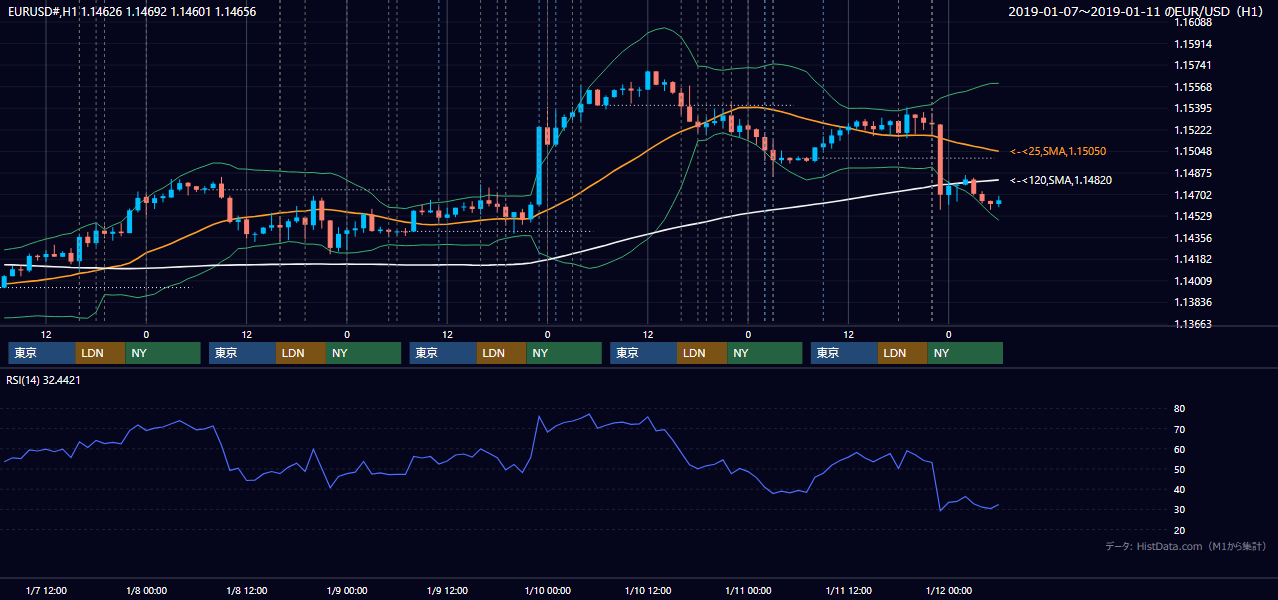Image resolution: width=1278 pixels, height=600 pixels.
Task: Click the white 120 SMA 1.14820 label
Action: [x=1061, y=180]
